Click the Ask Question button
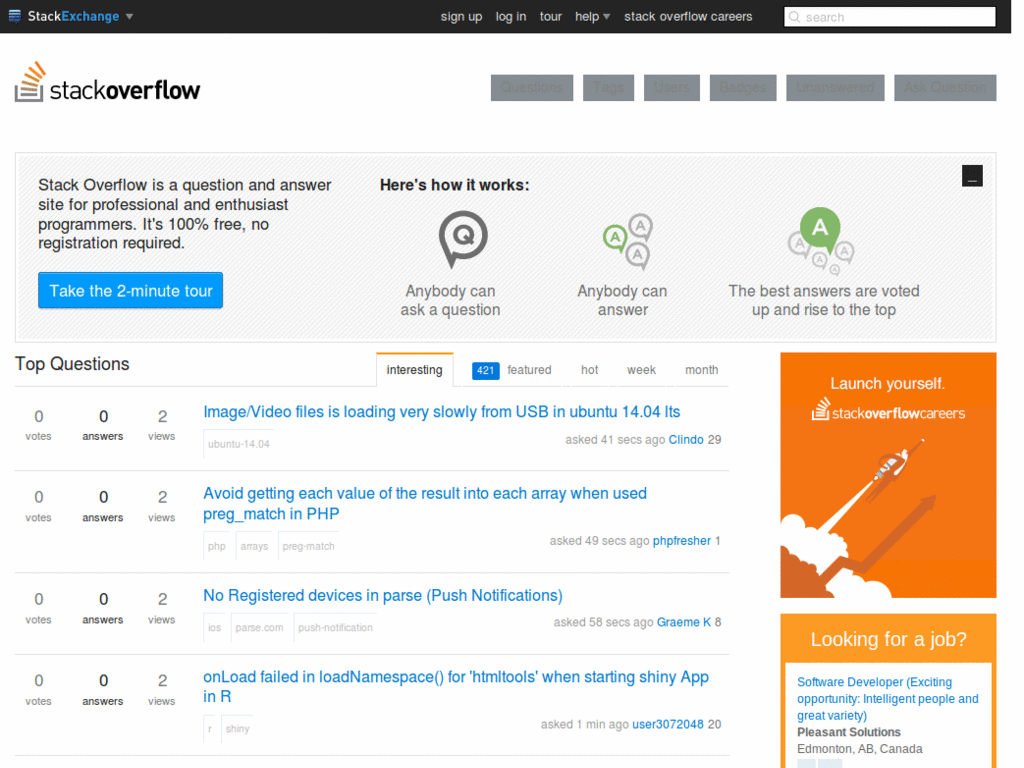1024x768 pixels. pos(945,88)
